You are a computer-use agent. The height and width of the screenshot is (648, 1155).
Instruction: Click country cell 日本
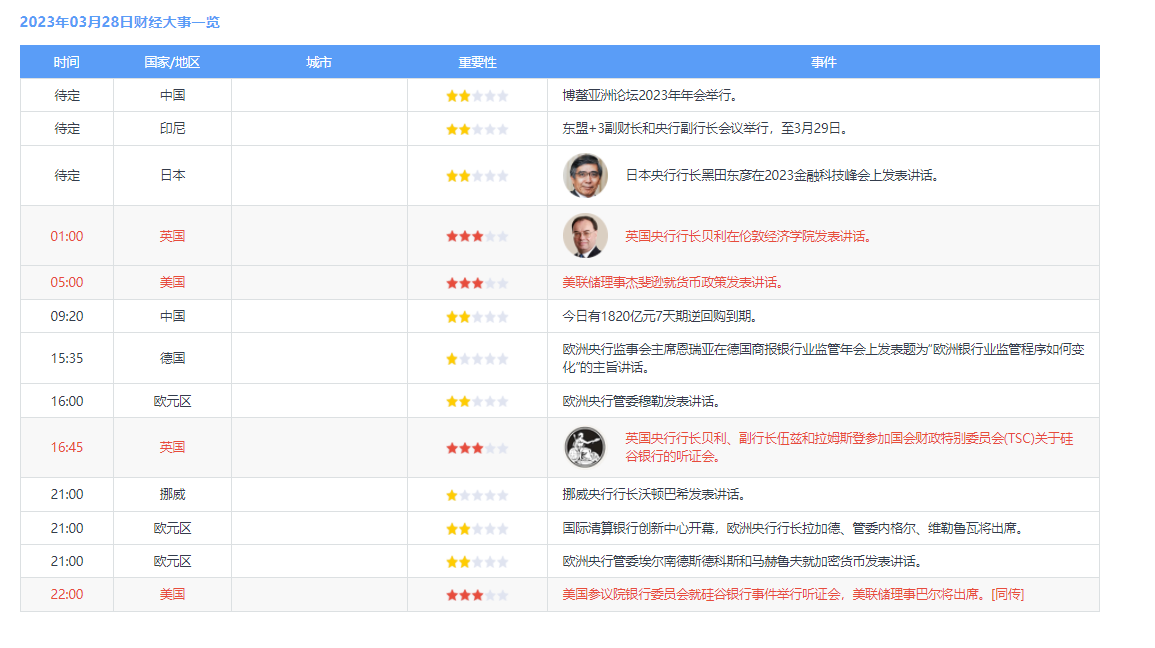pos(172,175)
